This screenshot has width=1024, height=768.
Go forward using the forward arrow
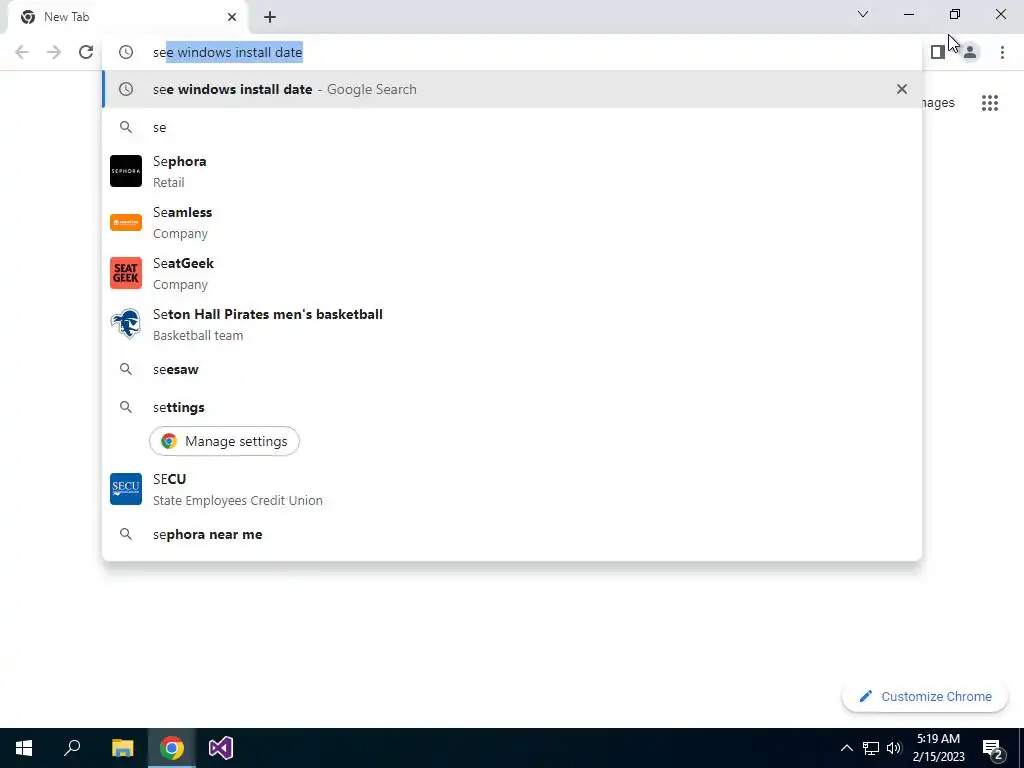tap(54, 52)
